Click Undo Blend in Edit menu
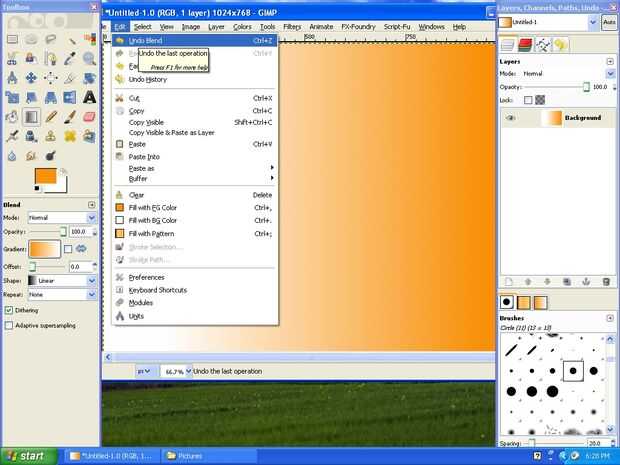 (x=195, y=40)
